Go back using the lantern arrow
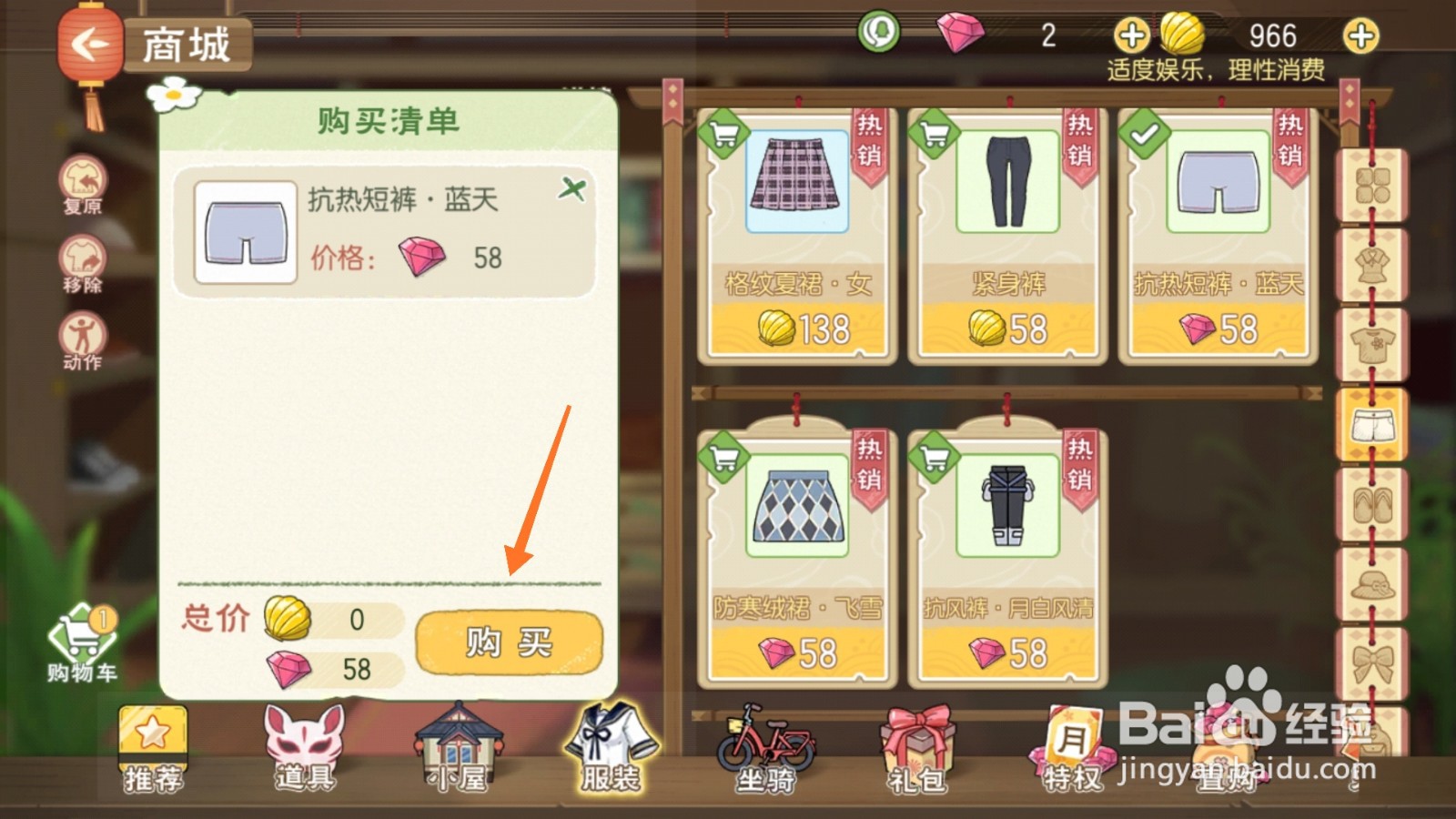 coord(89,43)
